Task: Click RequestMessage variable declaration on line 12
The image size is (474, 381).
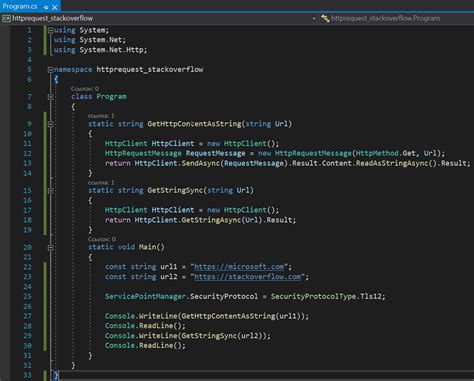Action: (215, 153)
